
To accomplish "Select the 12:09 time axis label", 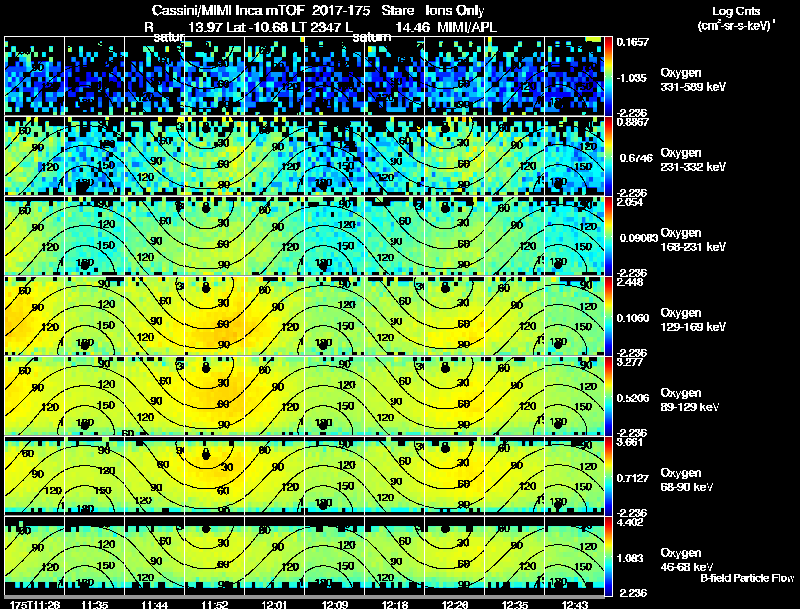I will pos(335,605).
